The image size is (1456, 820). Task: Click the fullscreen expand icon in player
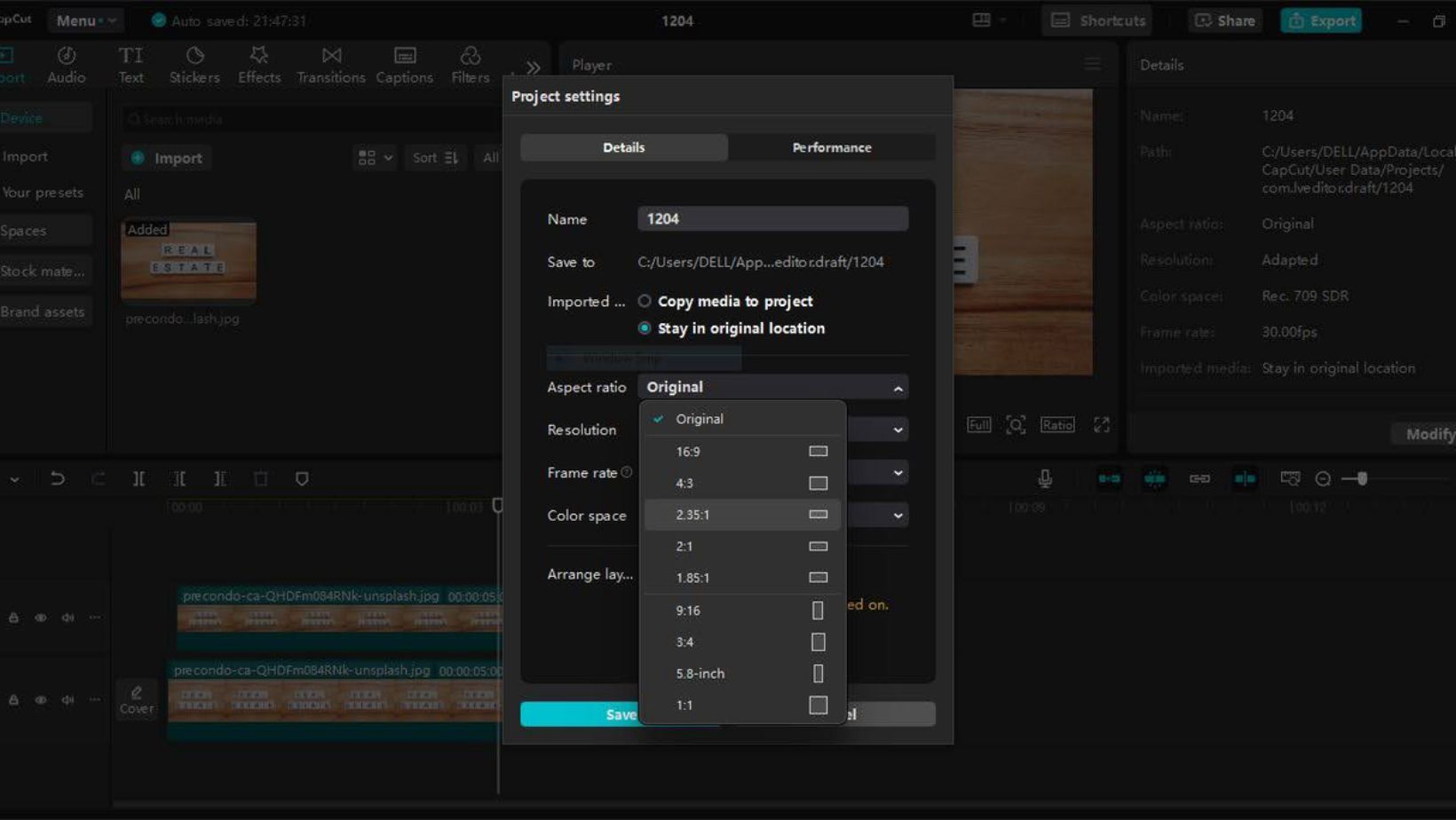click(1102, 425)
